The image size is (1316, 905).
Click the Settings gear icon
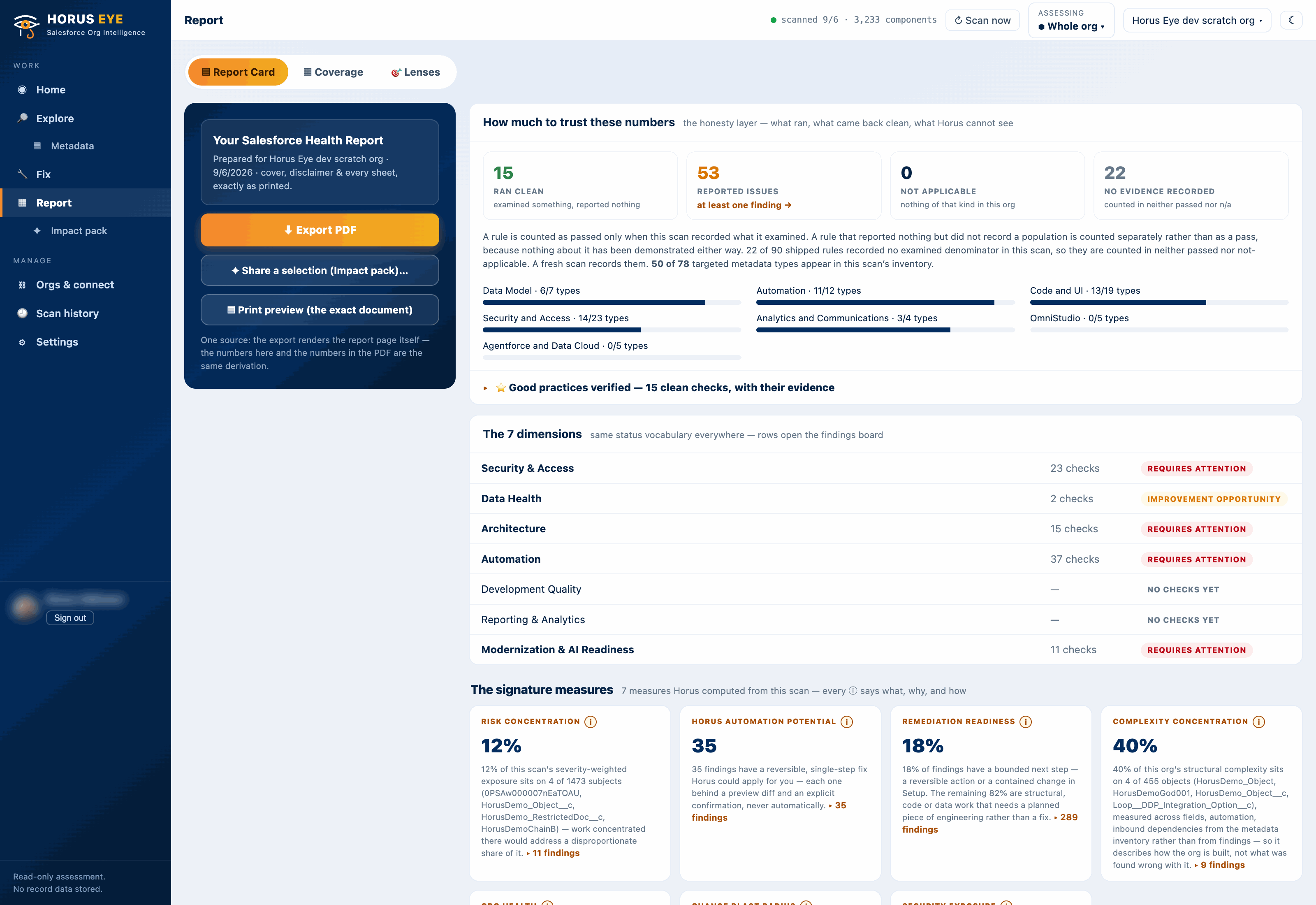(x=22, y=342)
